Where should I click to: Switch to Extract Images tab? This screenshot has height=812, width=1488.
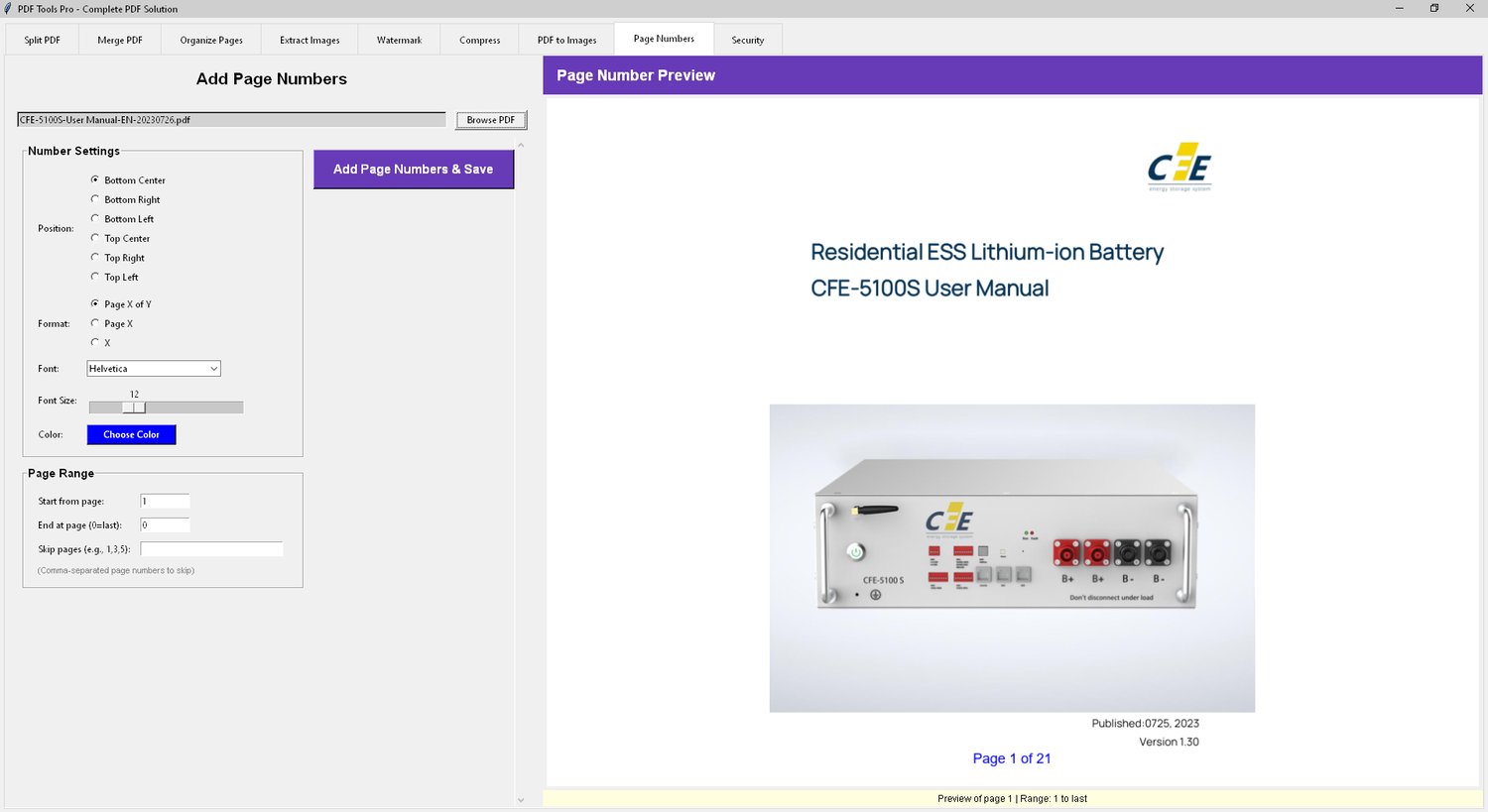(x=310, y=41)
